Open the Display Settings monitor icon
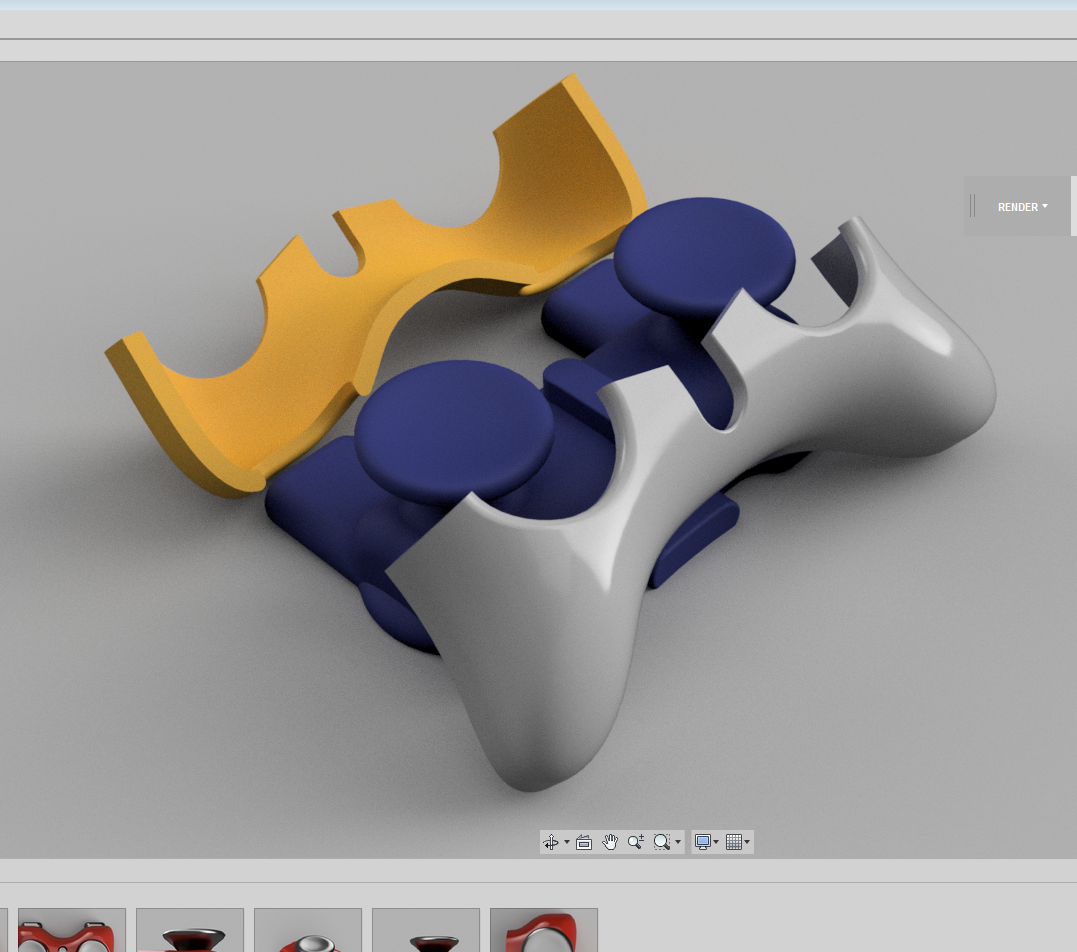The image size is (1077, 952). pos(703,842)
